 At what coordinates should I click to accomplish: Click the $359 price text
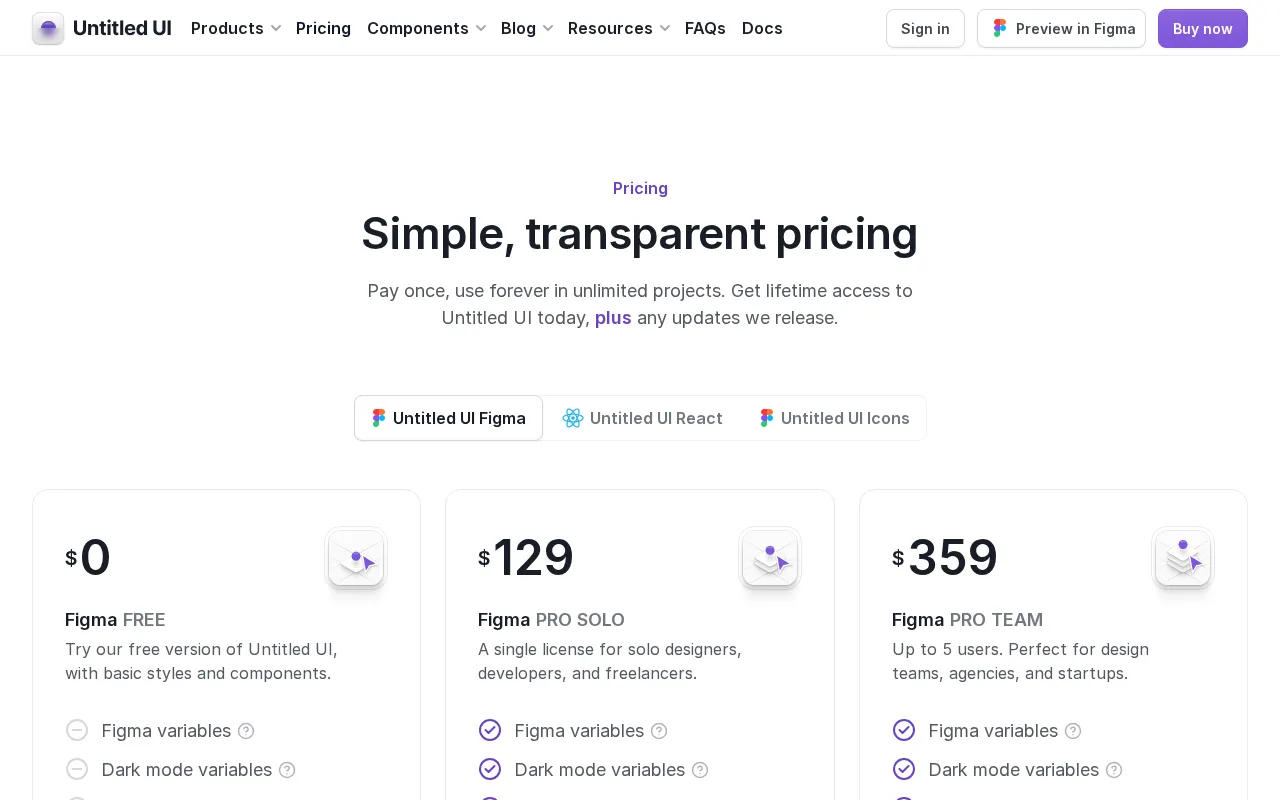pyautogui.click(x=945, y=558)
